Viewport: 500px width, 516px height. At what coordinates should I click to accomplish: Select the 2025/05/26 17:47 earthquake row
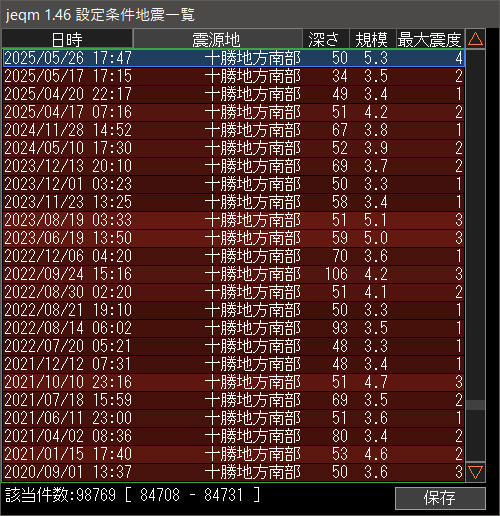point(234,58)
